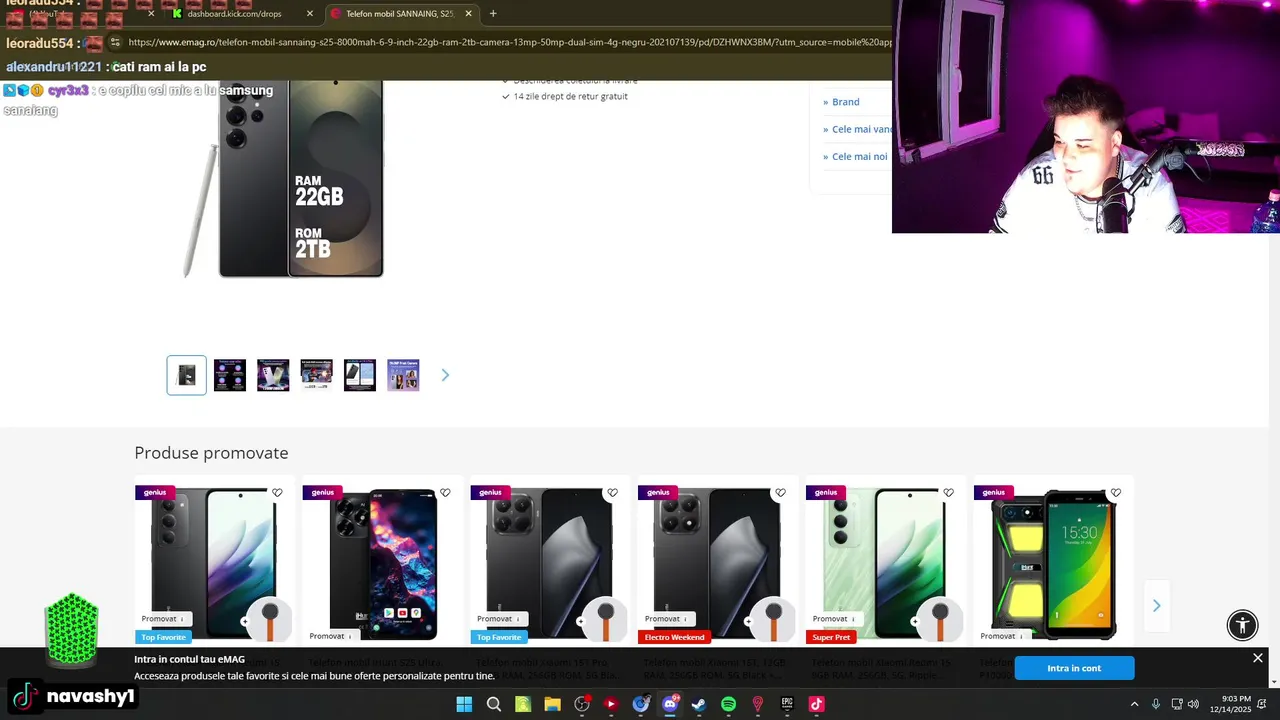This screenshot has height=720, width=1280.
Task: Click the text 14 zile drept de retur gratuit
Action: pos(570,96)
